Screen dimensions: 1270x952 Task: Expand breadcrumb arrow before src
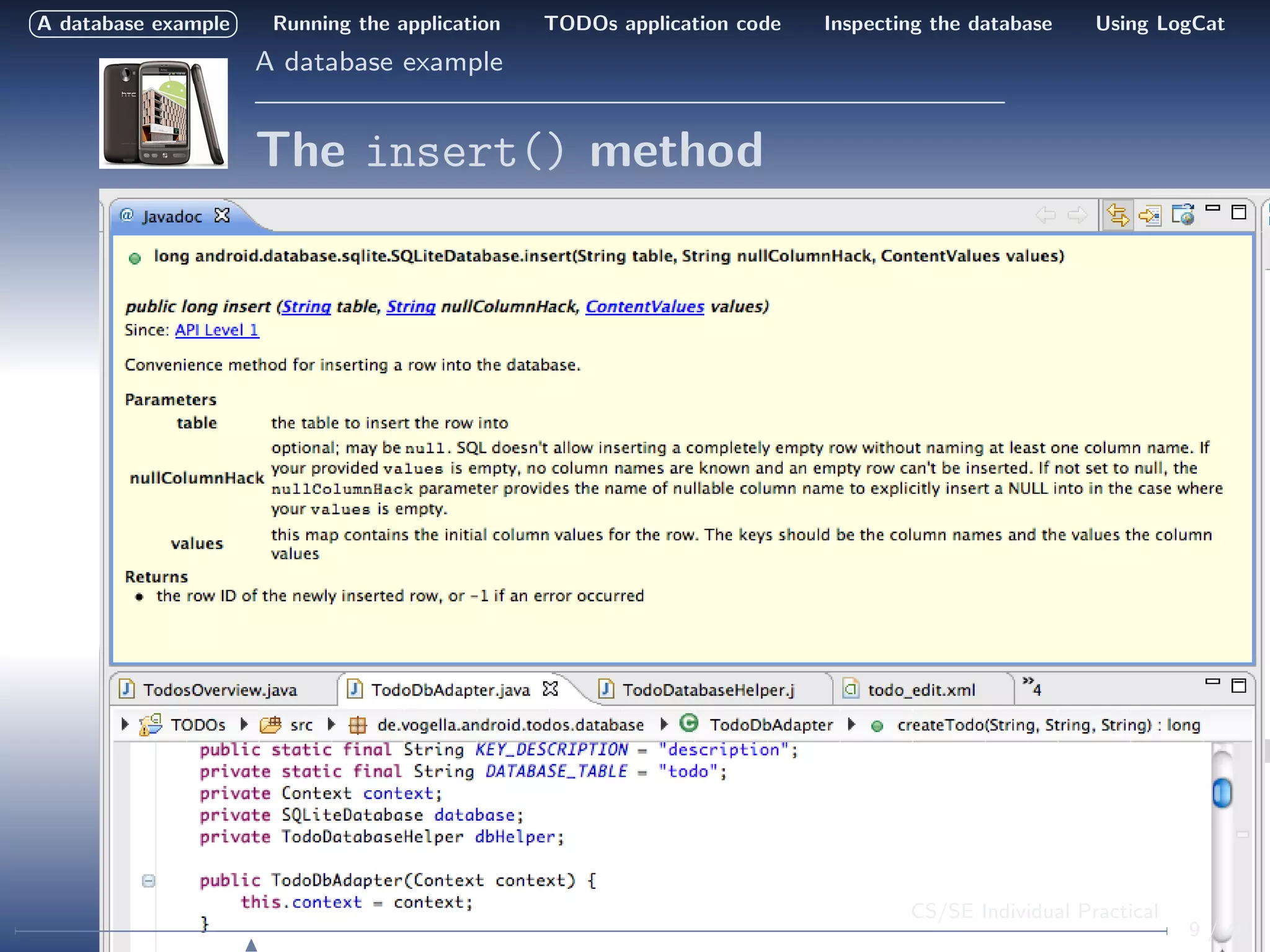[244, 725]
